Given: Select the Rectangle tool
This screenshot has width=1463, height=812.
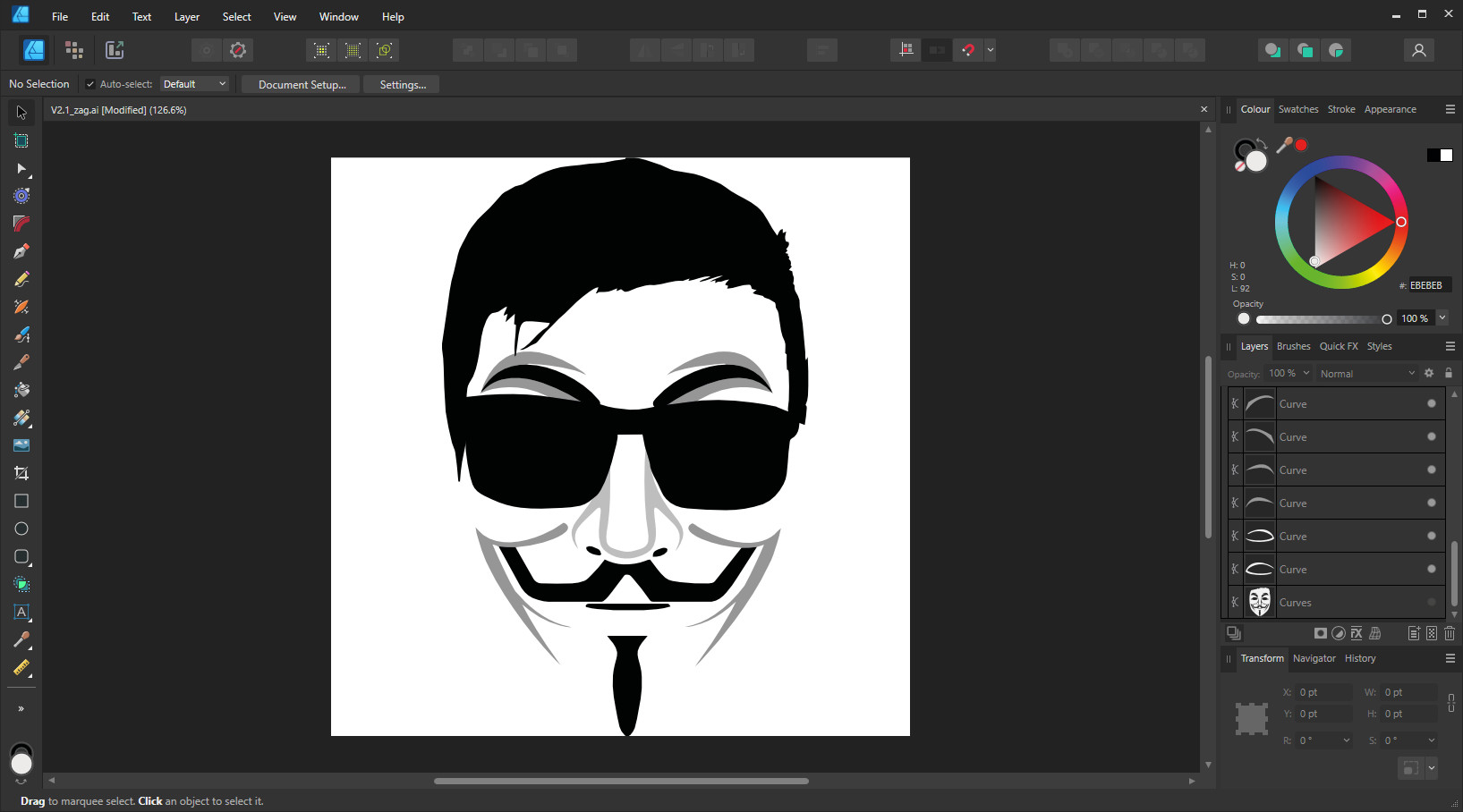Looking at the screenshot, I should click(21, 501).
